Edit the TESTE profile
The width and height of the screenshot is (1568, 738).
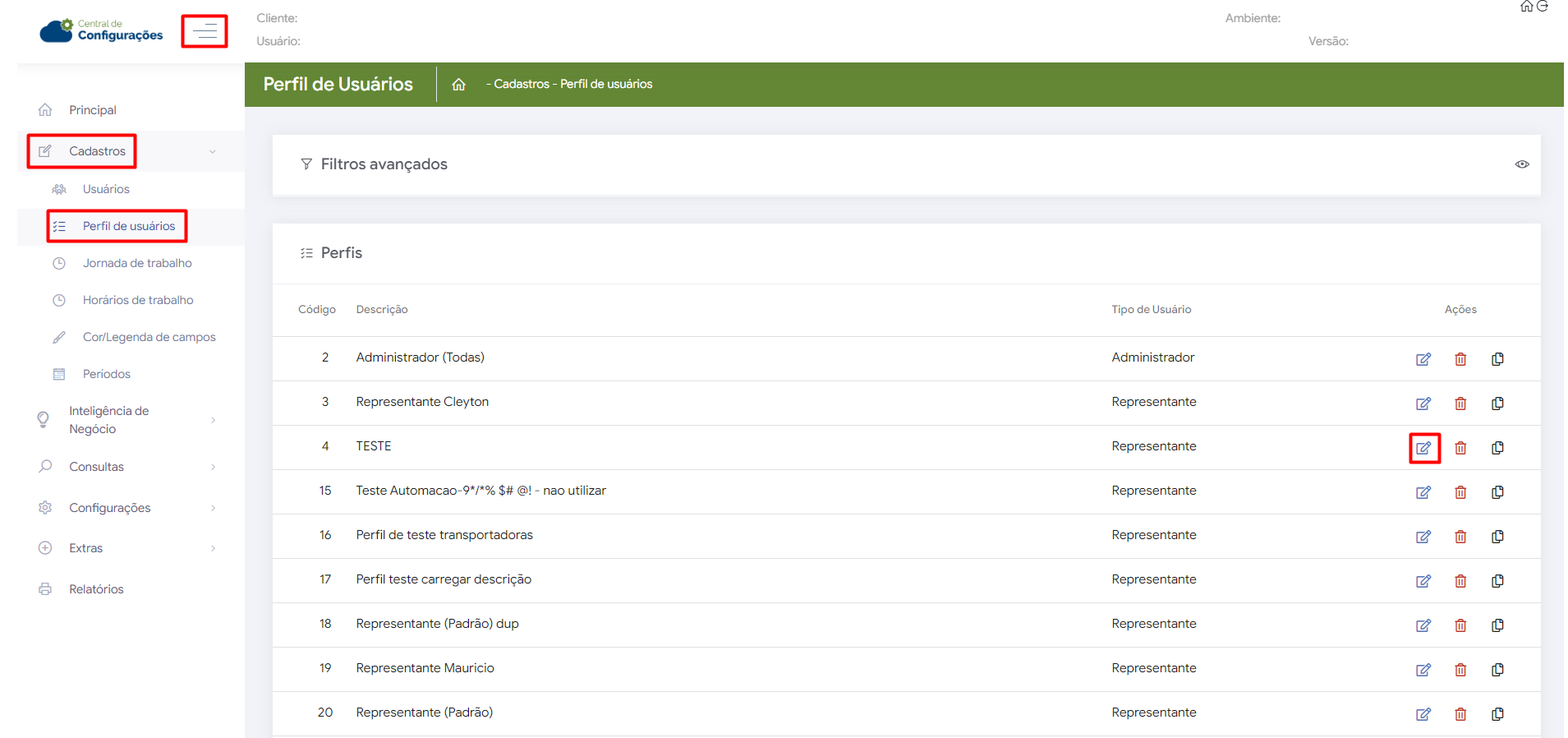[1423, 448]
